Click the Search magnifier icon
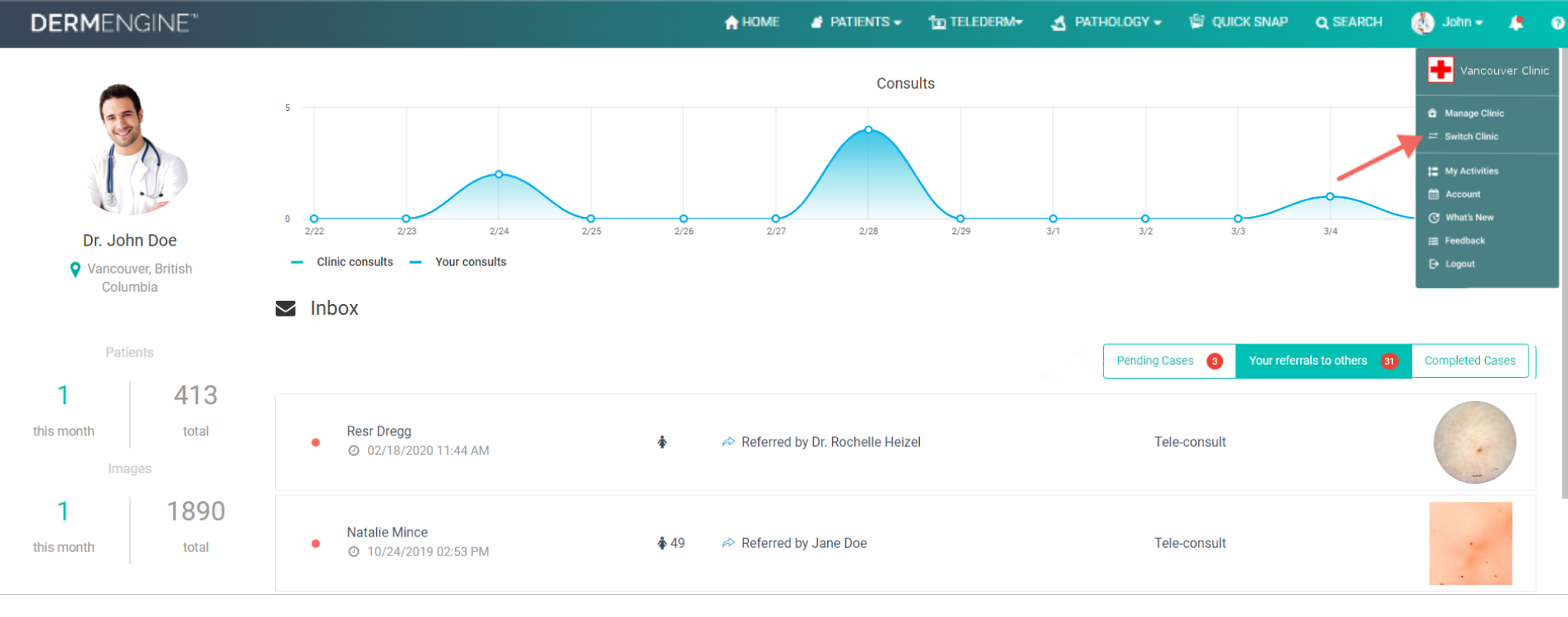 [1322, 23]
